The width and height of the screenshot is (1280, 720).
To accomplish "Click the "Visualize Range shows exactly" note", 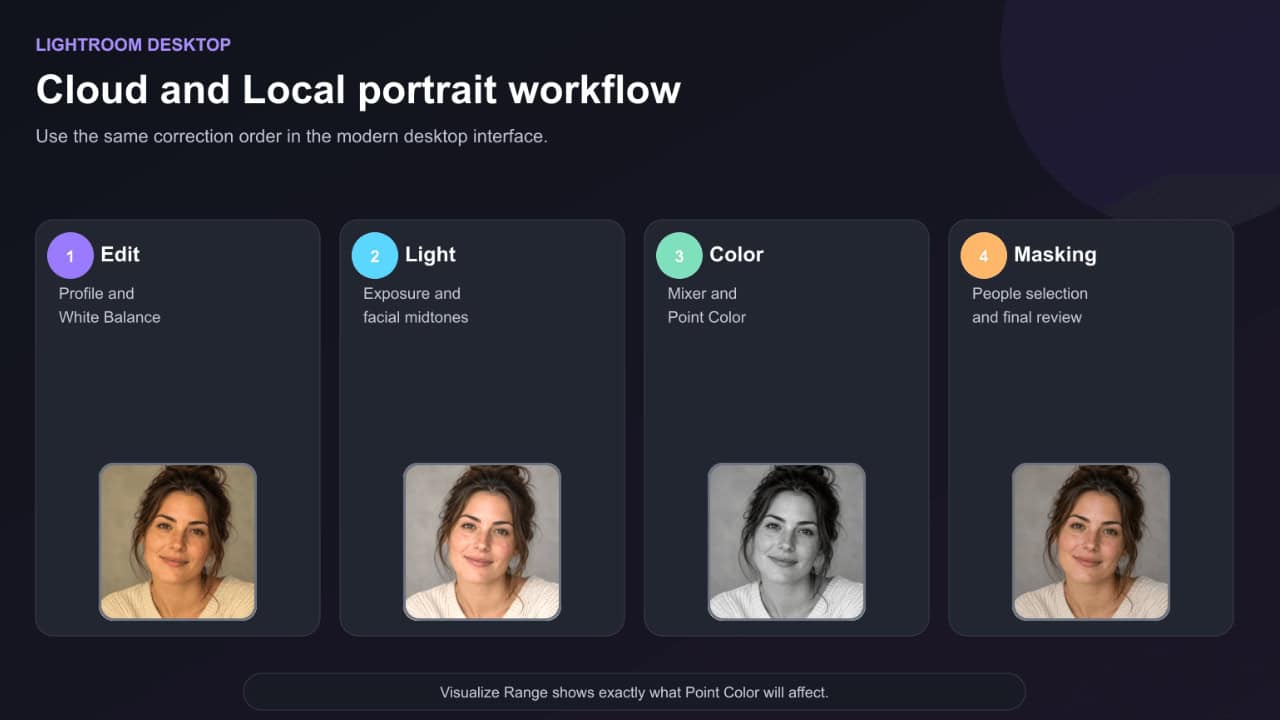I will (634, 692).
